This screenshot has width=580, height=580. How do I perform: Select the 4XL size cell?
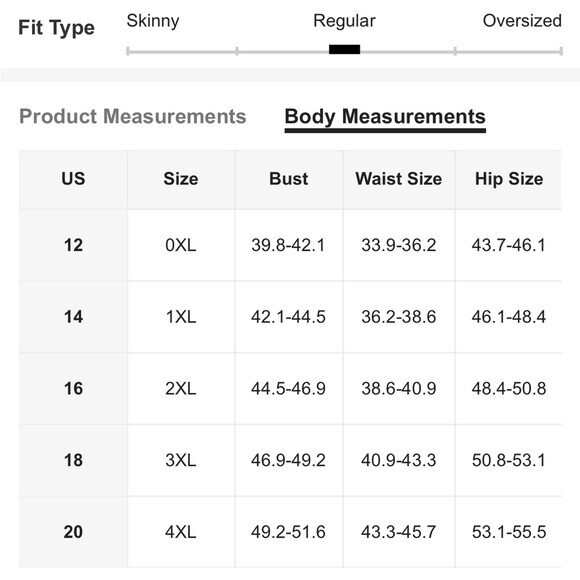[x=181, y=532]
